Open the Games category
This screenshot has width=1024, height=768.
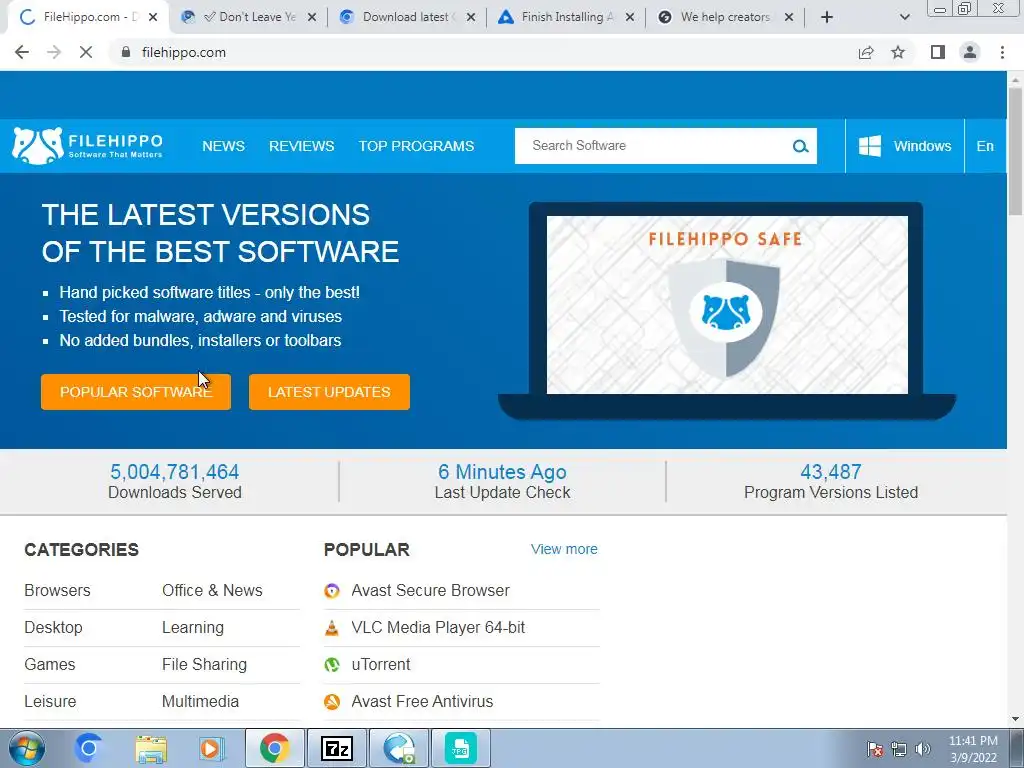click(x=50, y=664)
